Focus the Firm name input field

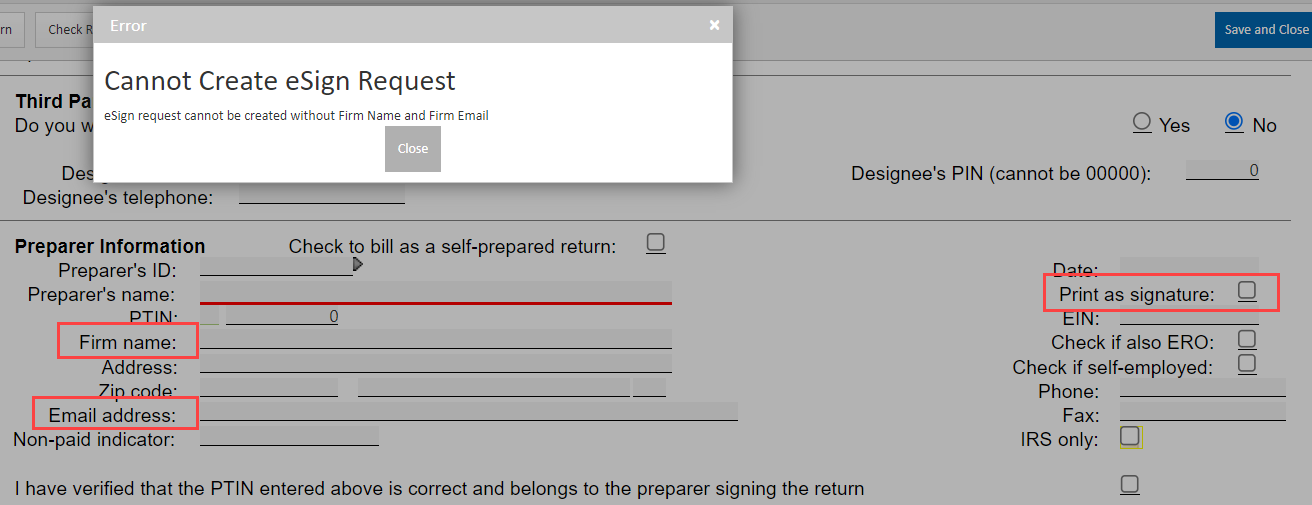click(x=436, y=340)
